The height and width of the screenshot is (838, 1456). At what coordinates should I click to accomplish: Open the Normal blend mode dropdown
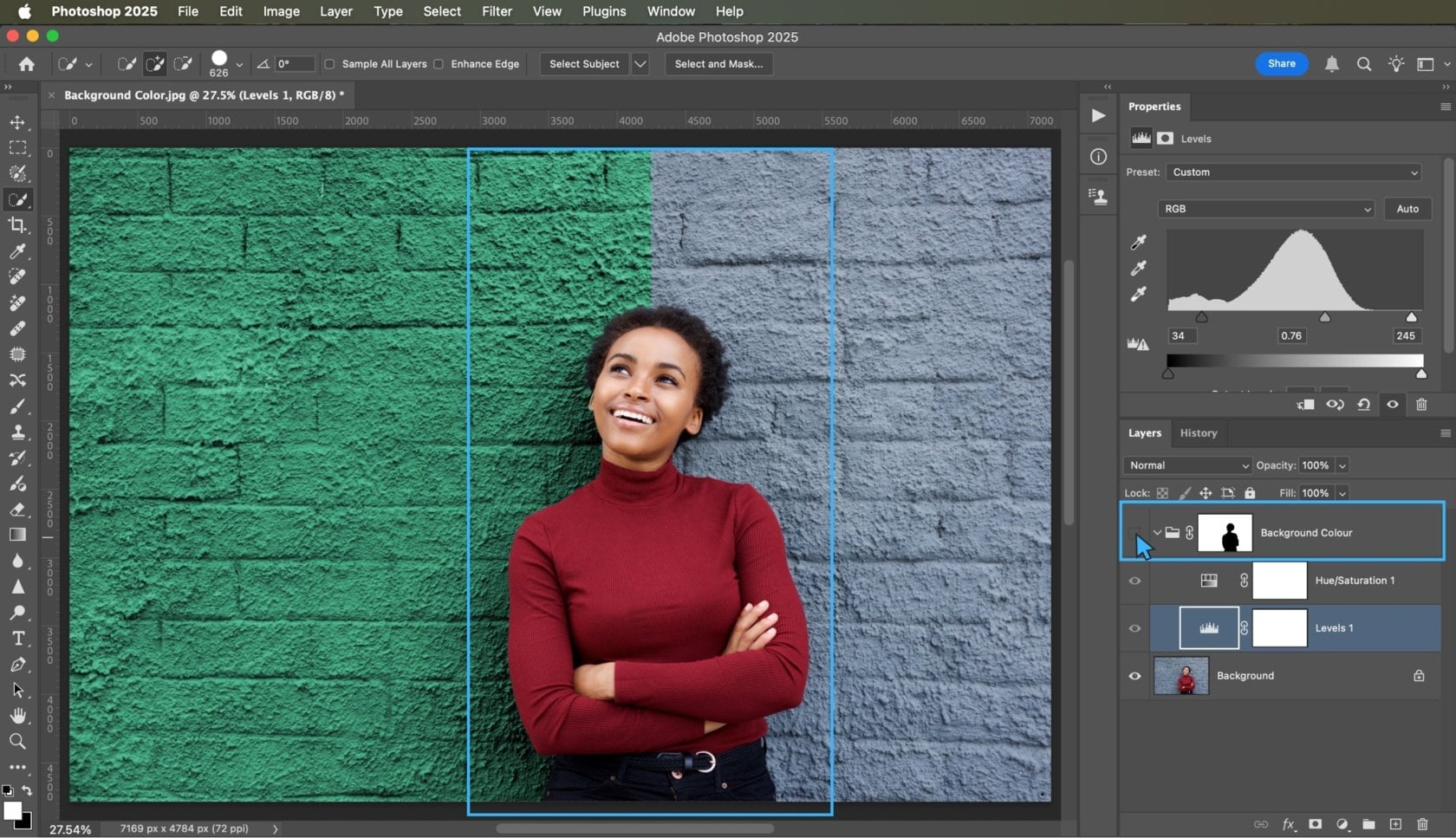1186,465
